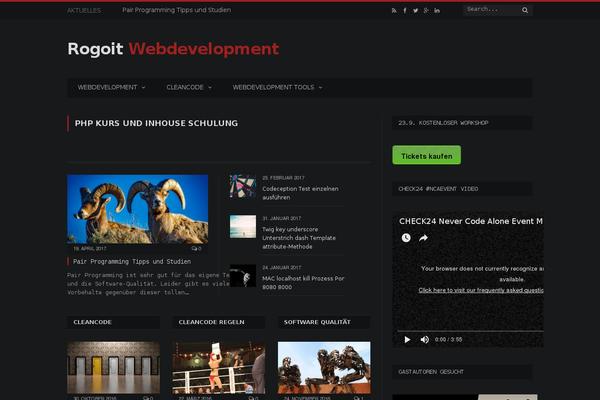Viewport: 600px width, 400px height.
Task: Click the CHECK24 #NCAEVENT VIDEO widget title
Action: click(x=438, y=189)
